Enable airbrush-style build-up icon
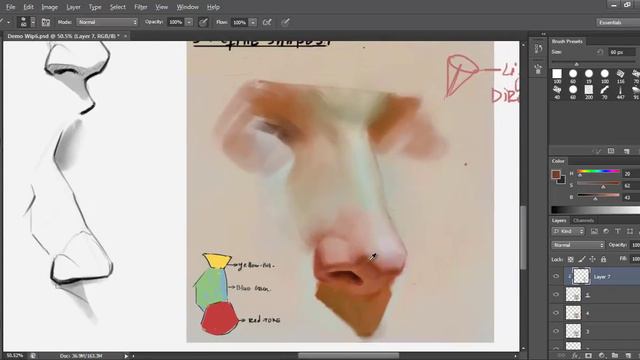Viewport: 640px width, 360px height. pyautogui.click(x=267, y=22)
